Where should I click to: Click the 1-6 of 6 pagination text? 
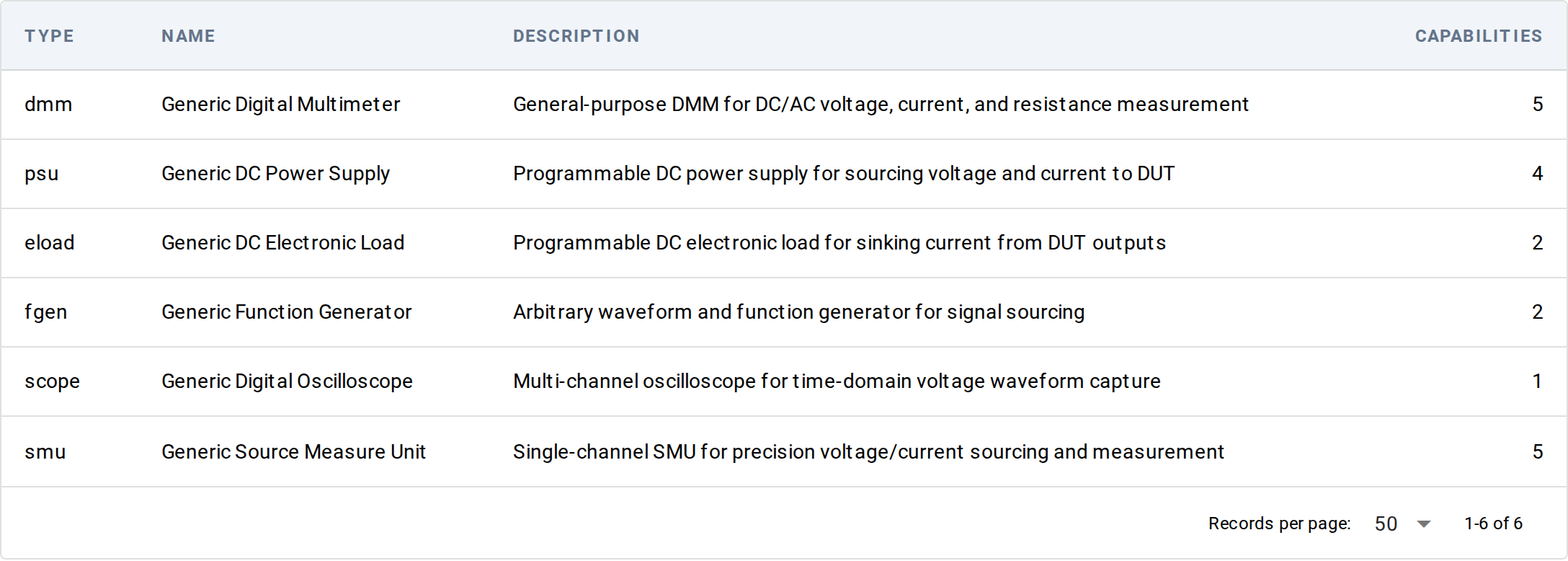(1493, 524)
